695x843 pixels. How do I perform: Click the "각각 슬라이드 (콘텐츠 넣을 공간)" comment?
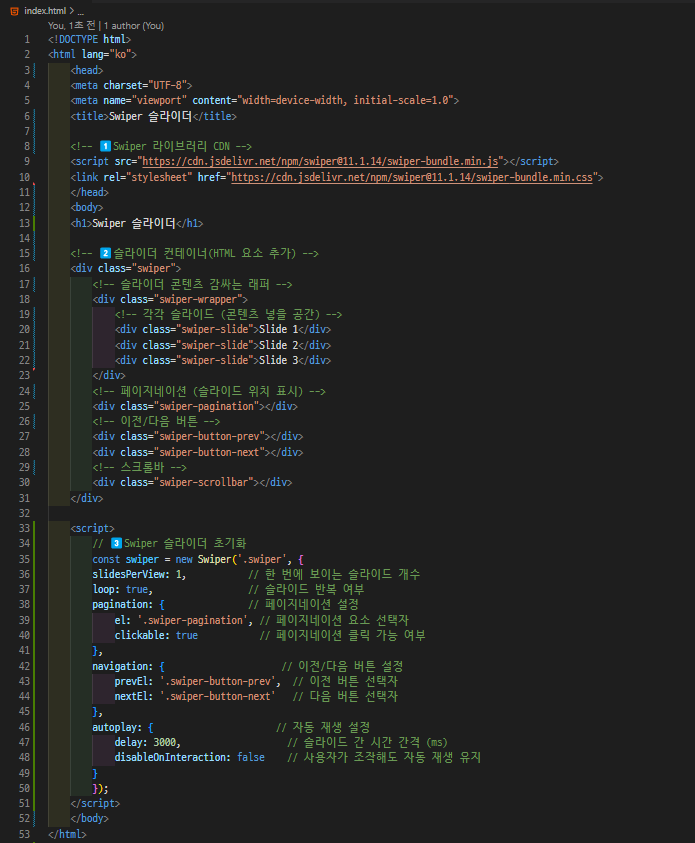[x=228, y=314]
